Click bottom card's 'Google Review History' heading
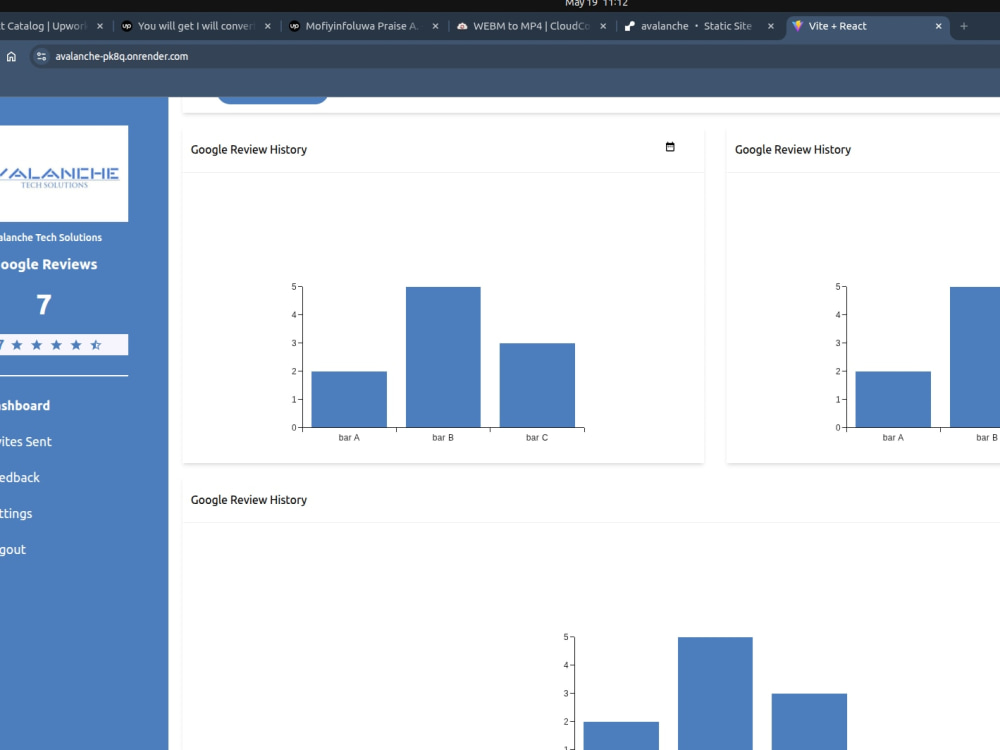1000x750 pixels. click(249, 500)
